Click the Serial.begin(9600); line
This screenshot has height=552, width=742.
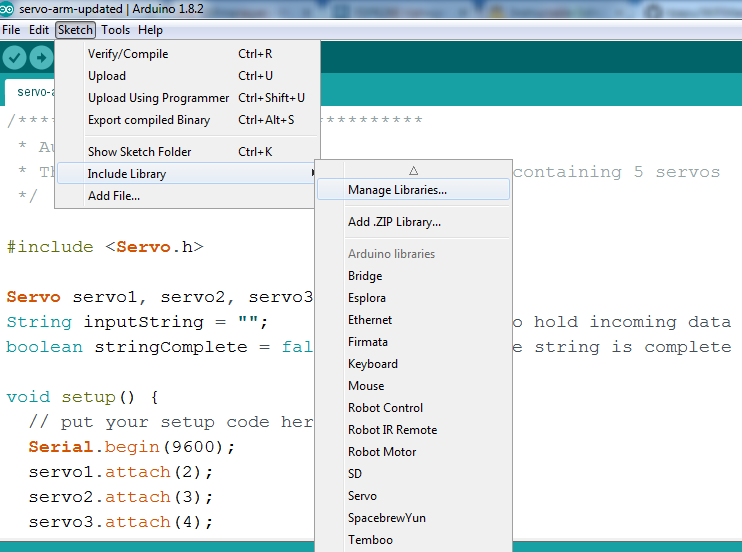(x=132, y=446)
